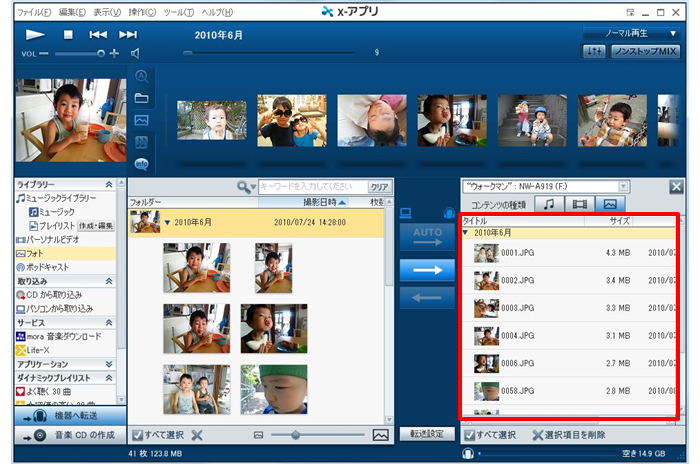Toggle すべて選択 checkbox under the photo folder list
The image size is (700, 464).
[x=137, y=435]
